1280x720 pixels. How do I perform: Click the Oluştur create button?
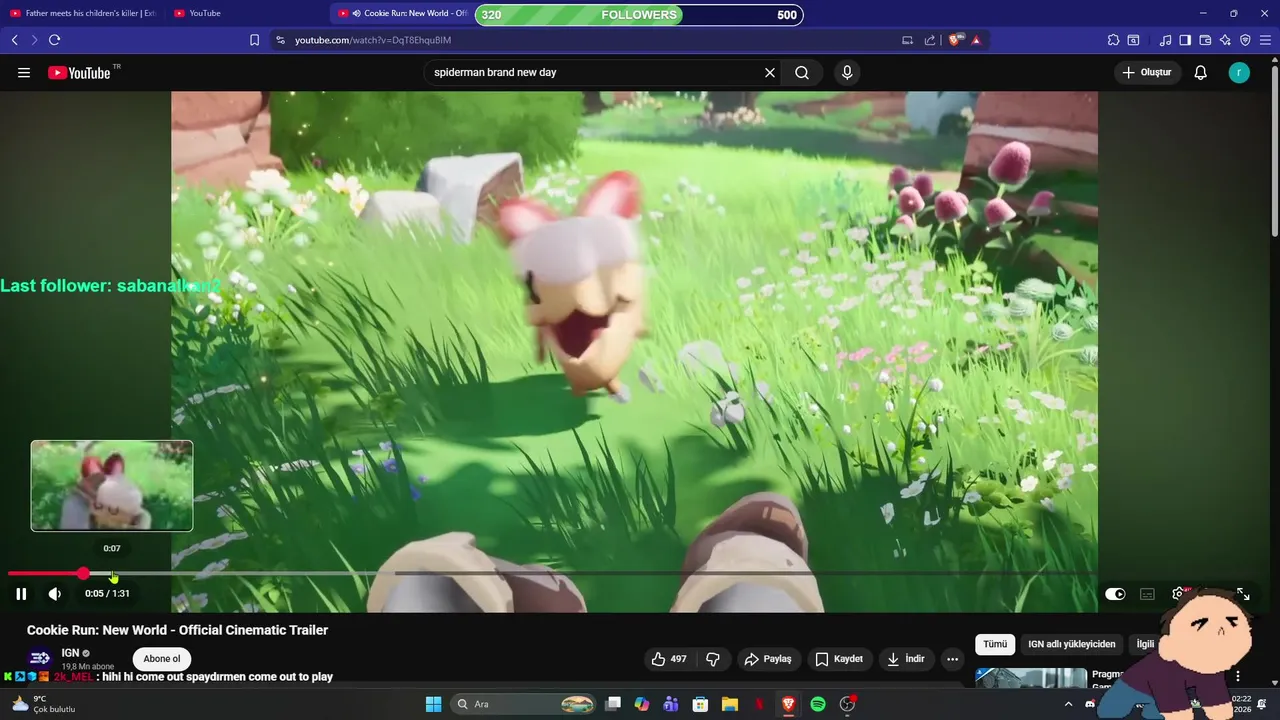(1147, 72)
